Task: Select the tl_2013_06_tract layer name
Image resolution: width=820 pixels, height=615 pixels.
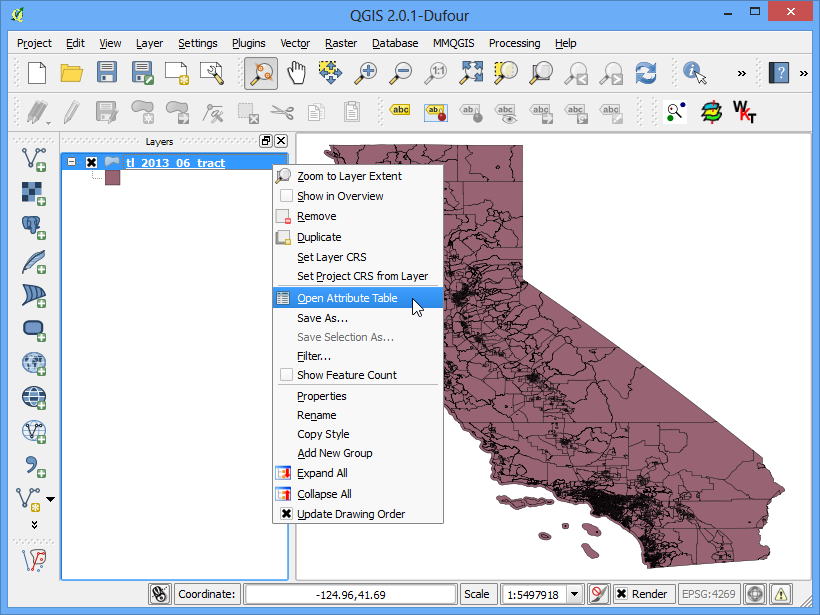Action: [x=176, y=163]
